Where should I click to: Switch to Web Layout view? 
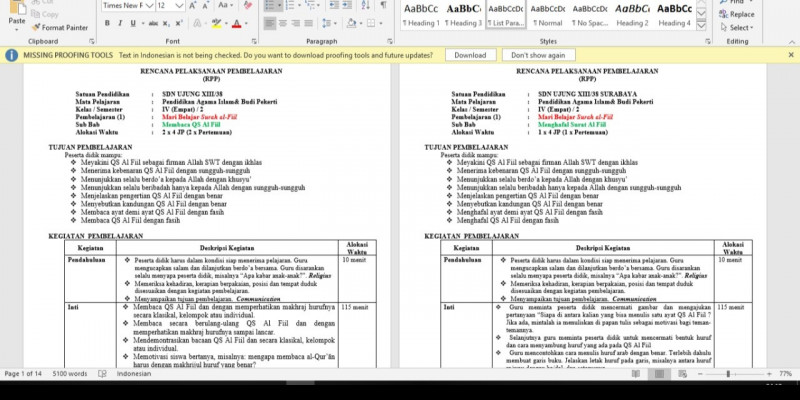pyautogui.click(x=683, y=374)
